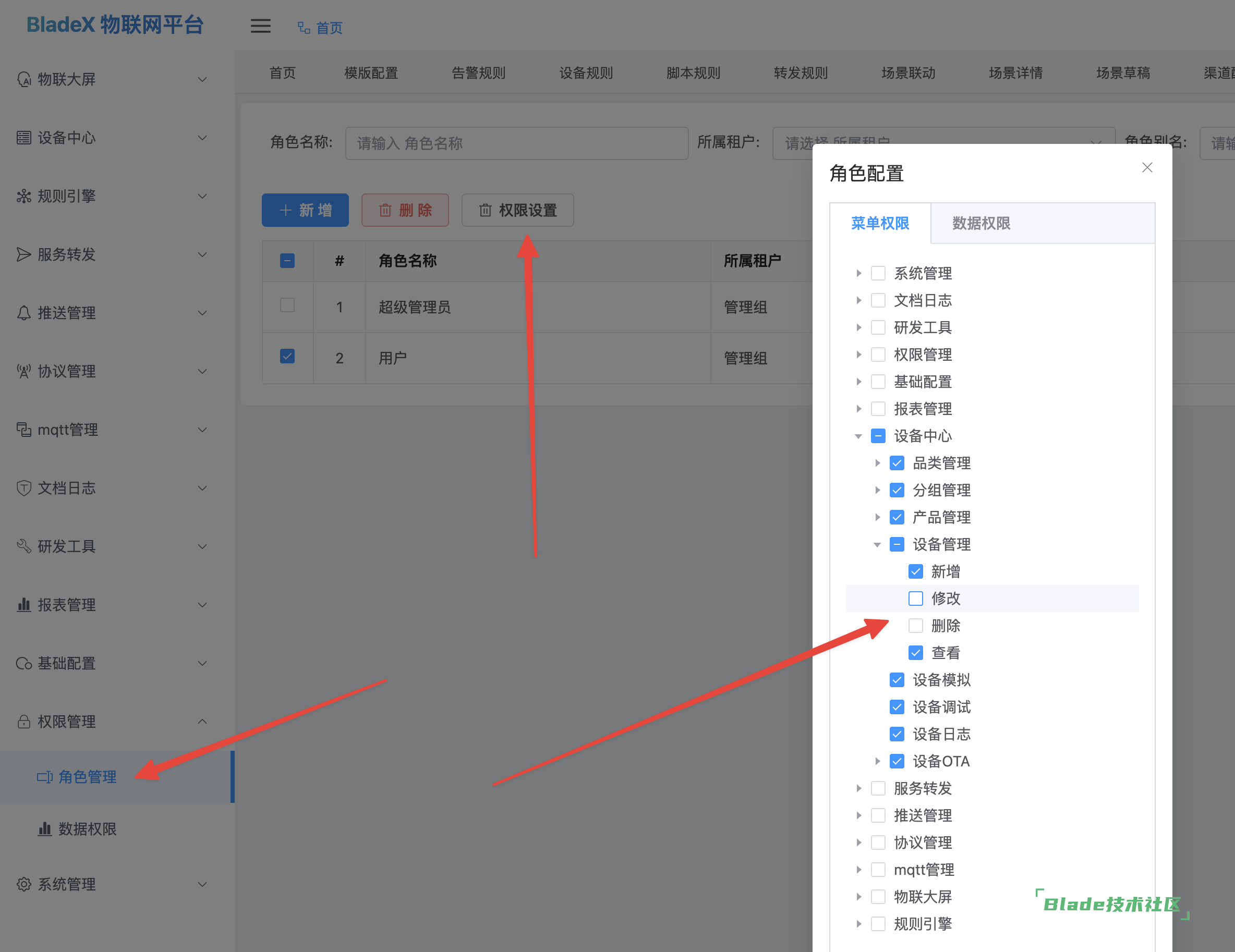Uncheck the 设备模拟 checkbox
The height and width of the screenshot is (952, 1235).
pos(897,679)
